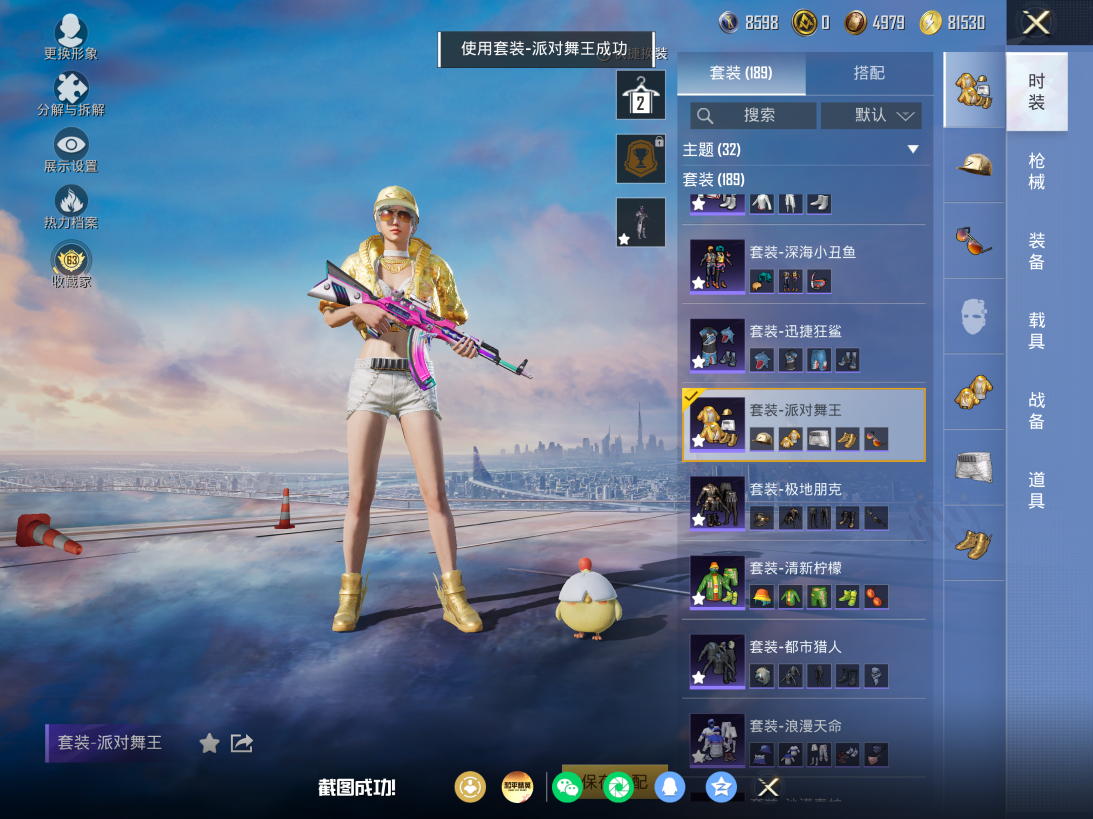Screen dimensions: 1093x819
Task: Go to 装备 equipment menu
Action: coord(1037,252)
